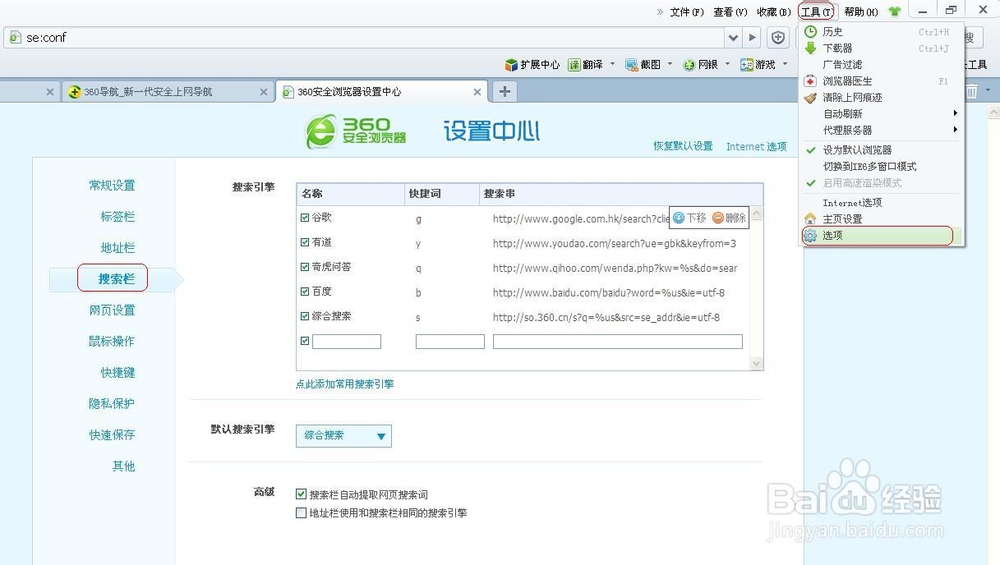This screenshot has height=565, width=1000.
Task: Expand the address bar history dropdown arrow
Action: coord(733,38)
